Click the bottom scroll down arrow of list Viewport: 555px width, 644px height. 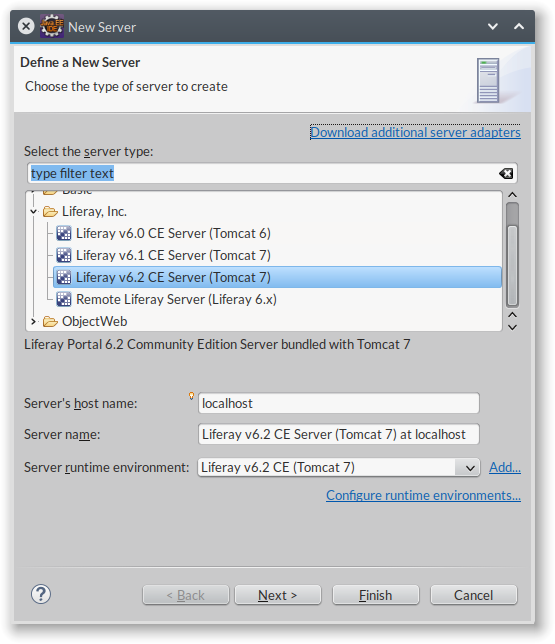point(512,327)
